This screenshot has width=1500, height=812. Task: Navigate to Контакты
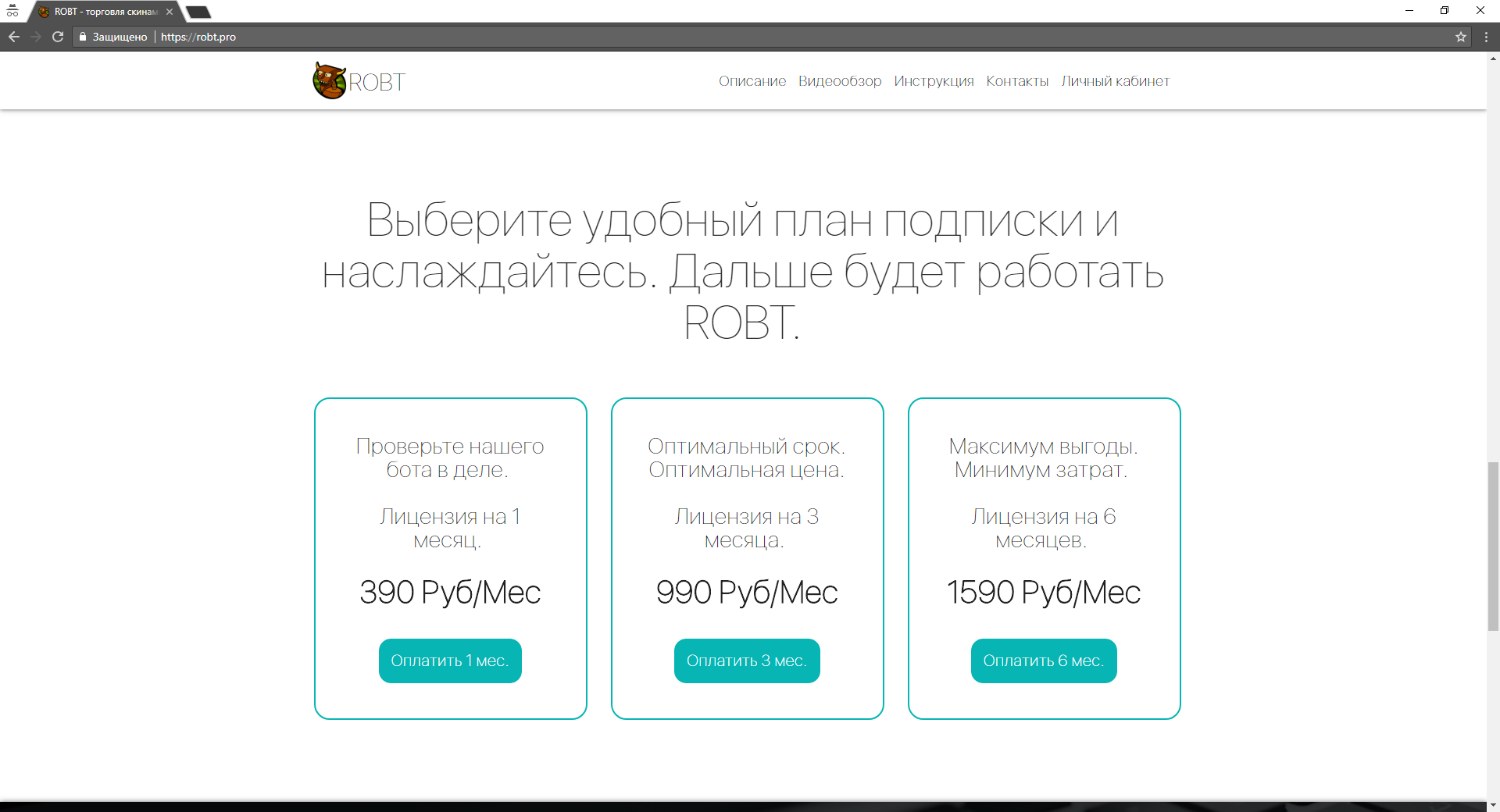click(1016, 81)
